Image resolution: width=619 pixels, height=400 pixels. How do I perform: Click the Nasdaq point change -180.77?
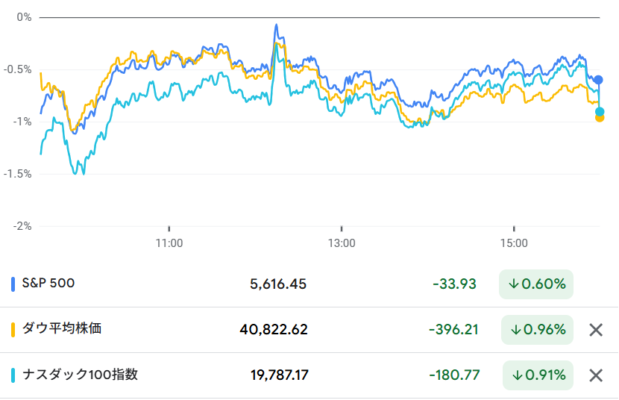pos(454,375)
